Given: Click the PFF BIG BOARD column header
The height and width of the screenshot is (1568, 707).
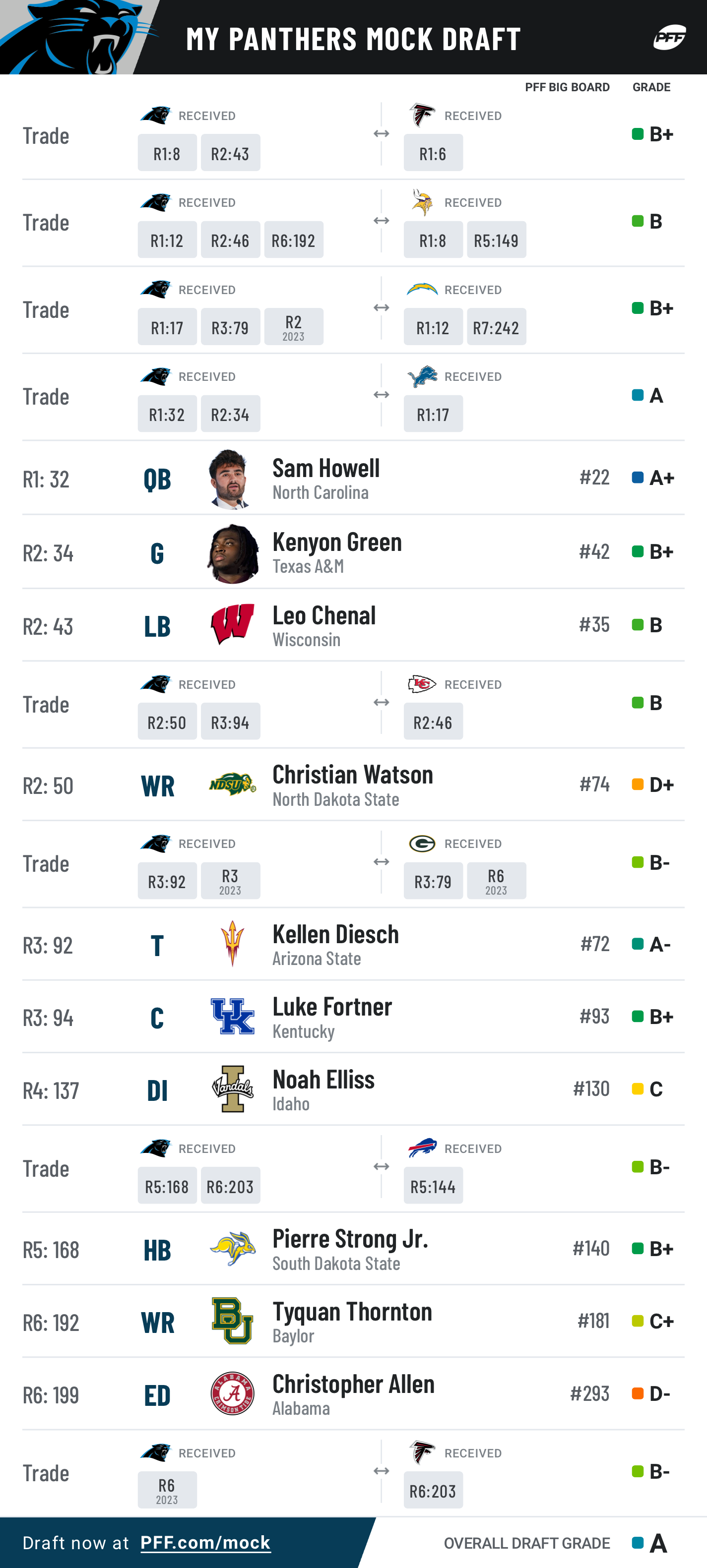Looking at the screenshot, I should (567, 87).
